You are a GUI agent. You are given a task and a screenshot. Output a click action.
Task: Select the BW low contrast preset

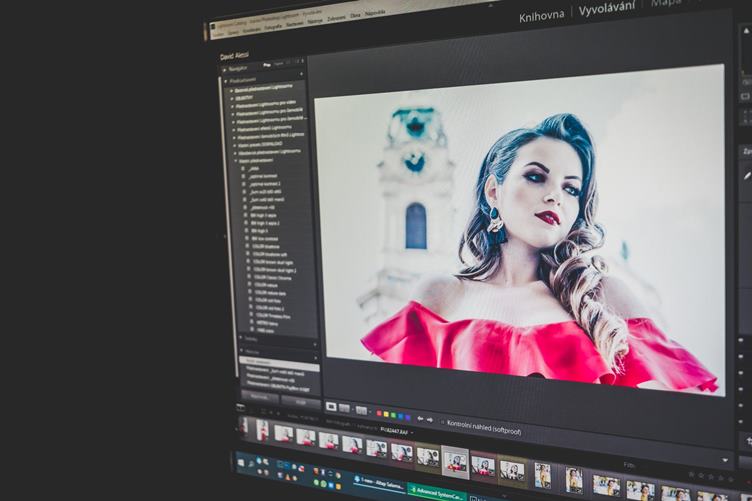pyautogui.click(x=264, y=239)
